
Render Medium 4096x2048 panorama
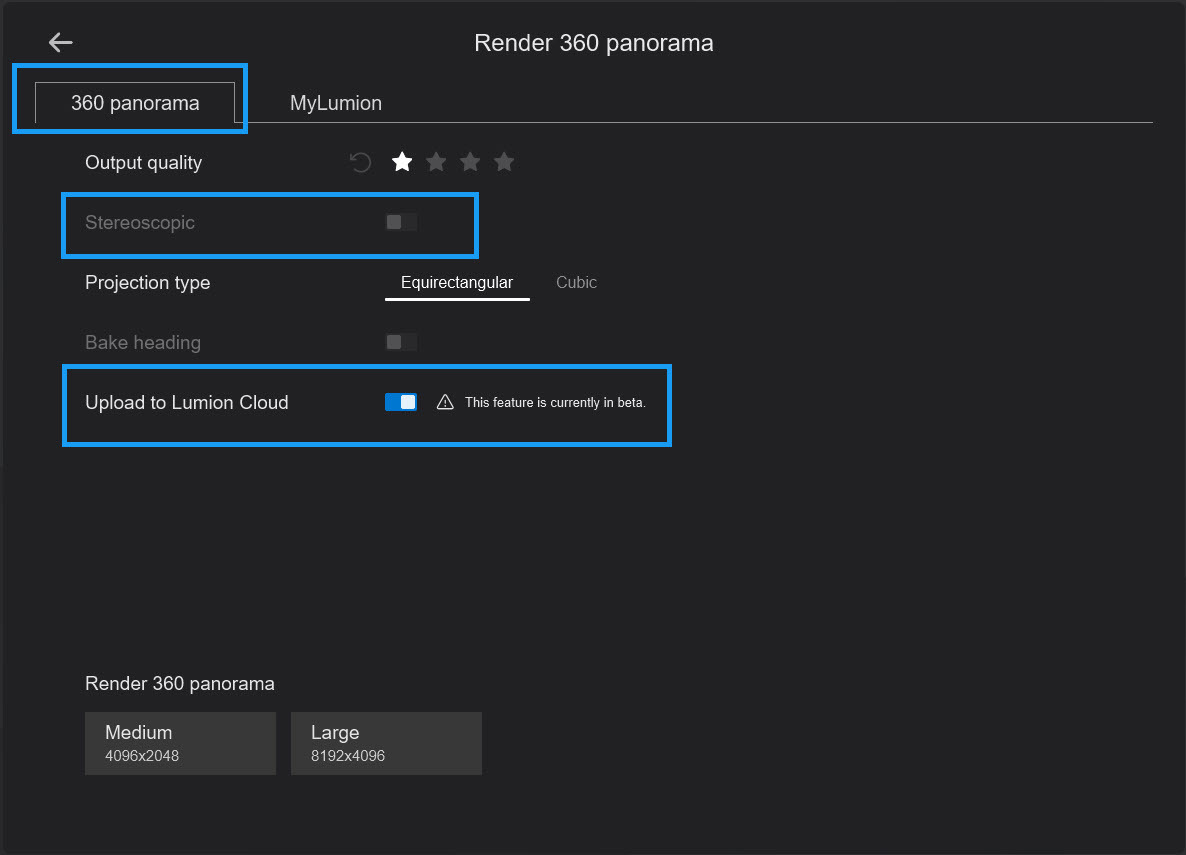click(x=180, y=743)
